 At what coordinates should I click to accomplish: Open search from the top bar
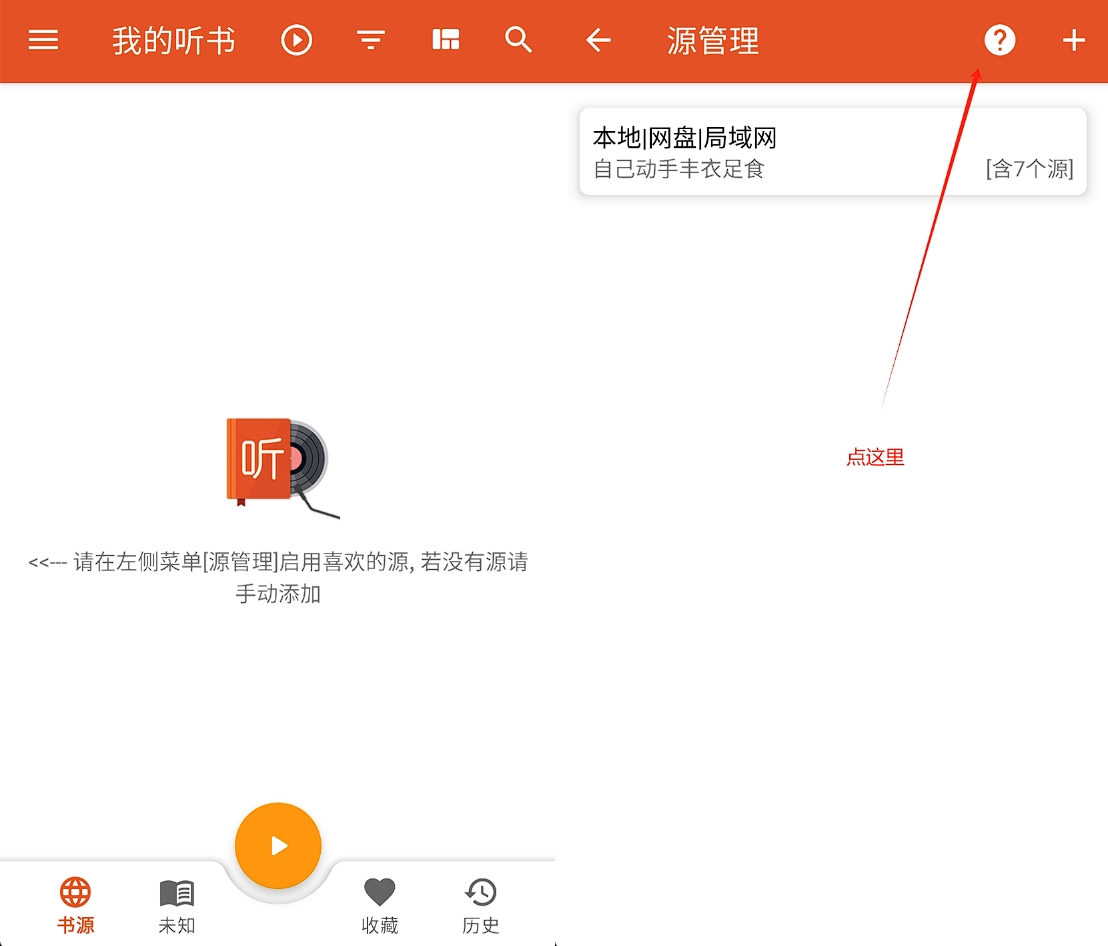(x=519, y=40)
